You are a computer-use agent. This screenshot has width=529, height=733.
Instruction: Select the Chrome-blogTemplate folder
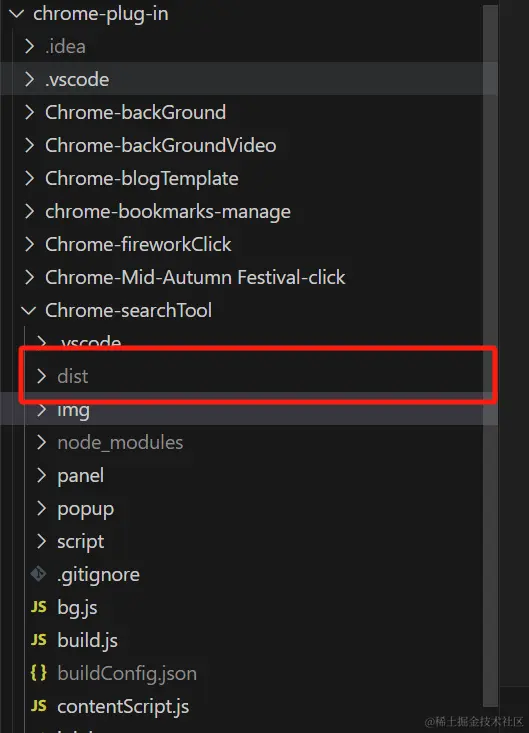142,179
